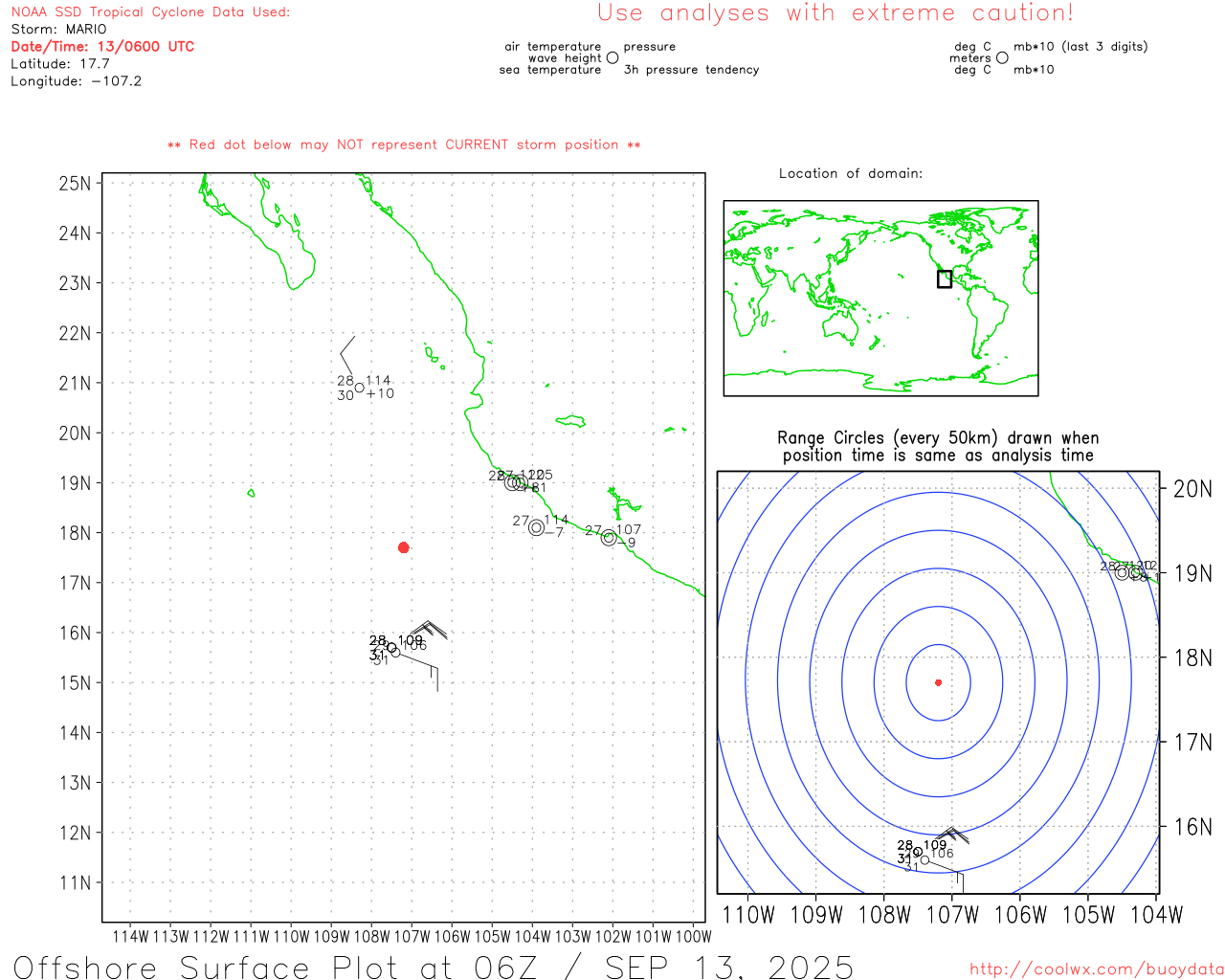Click the 114W longitude label on main map

(130, 936)
